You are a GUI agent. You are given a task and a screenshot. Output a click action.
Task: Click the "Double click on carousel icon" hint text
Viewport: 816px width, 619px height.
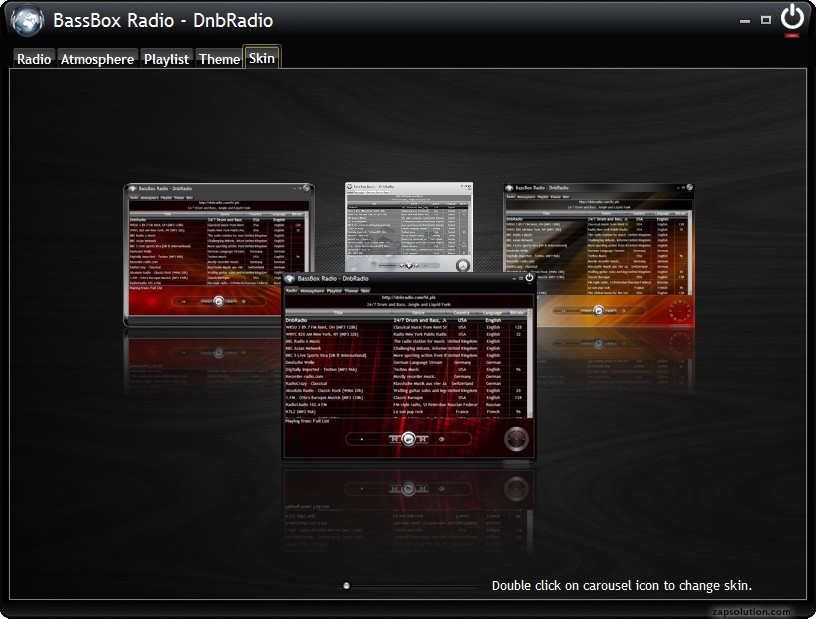tap(622, 586)
